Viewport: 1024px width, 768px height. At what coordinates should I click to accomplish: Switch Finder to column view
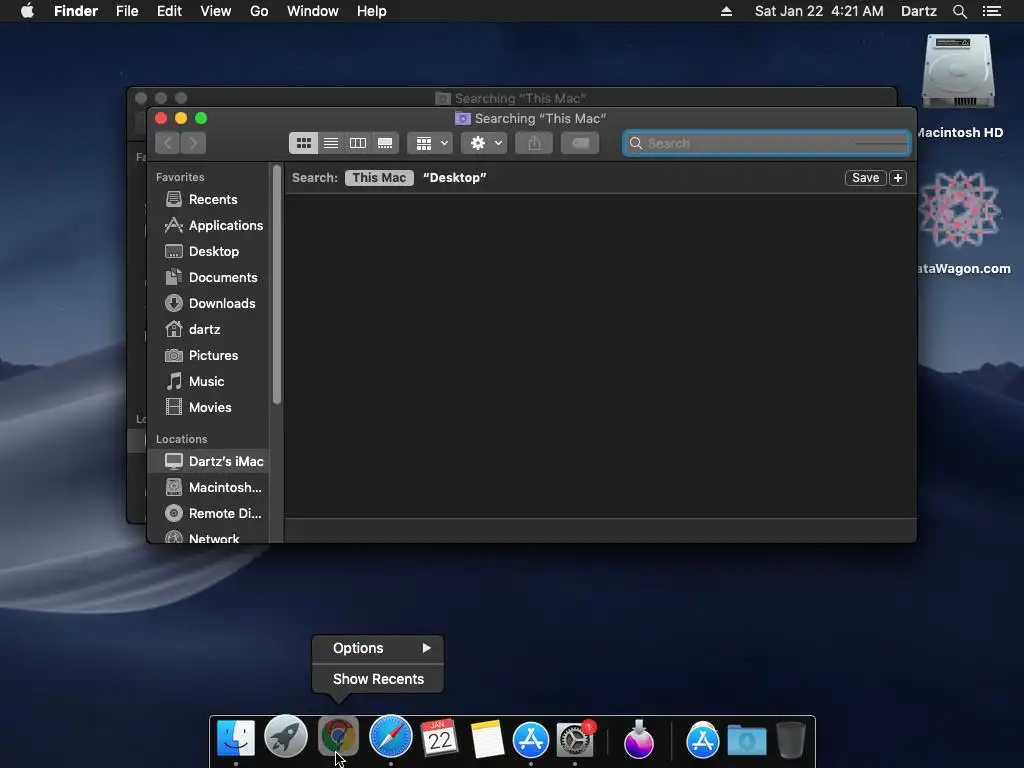358,143
